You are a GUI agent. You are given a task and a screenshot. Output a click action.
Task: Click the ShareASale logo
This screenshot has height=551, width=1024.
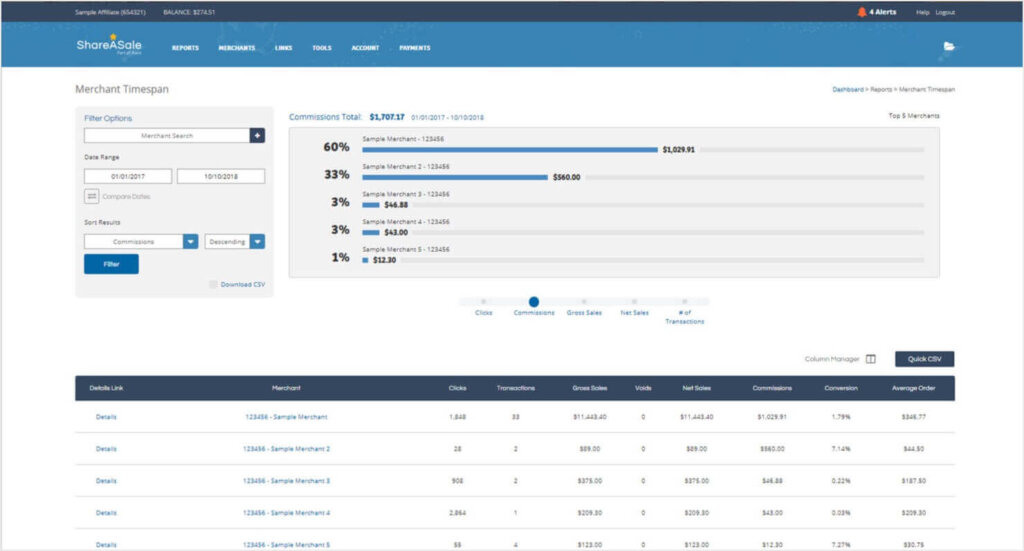109,44
